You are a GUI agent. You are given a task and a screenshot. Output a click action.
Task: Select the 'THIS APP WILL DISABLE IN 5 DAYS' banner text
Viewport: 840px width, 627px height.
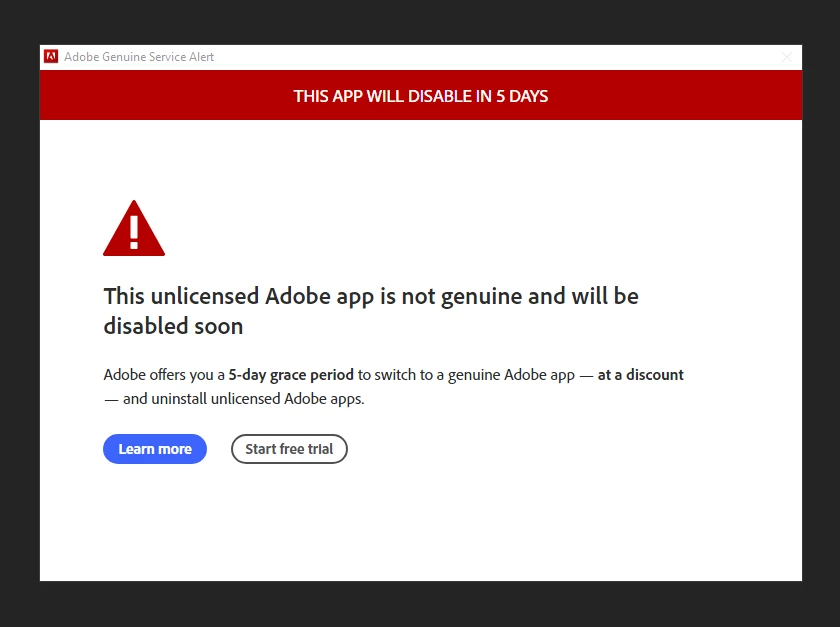click(x=421, y=96)
